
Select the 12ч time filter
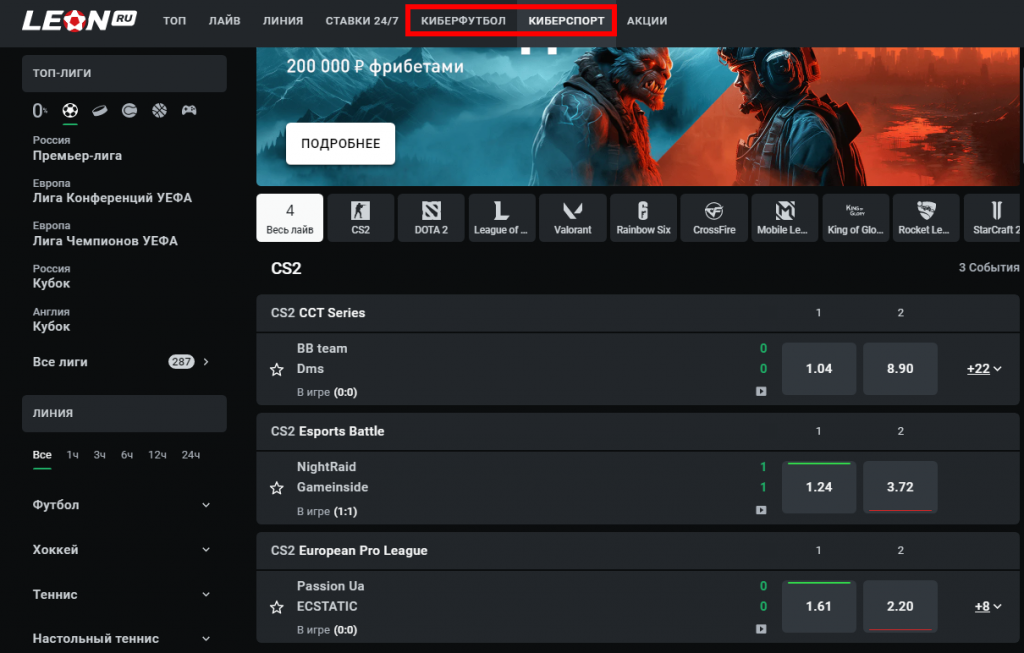tap(157, 455)
